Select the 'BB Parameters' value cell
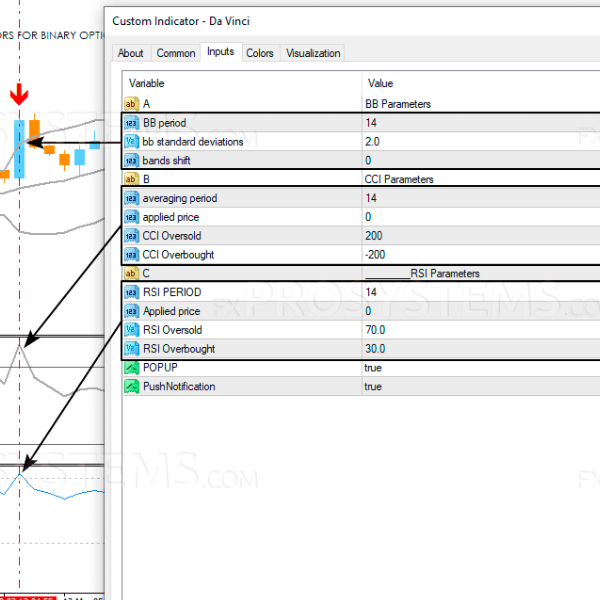The image size is (600, 600). 481,104
